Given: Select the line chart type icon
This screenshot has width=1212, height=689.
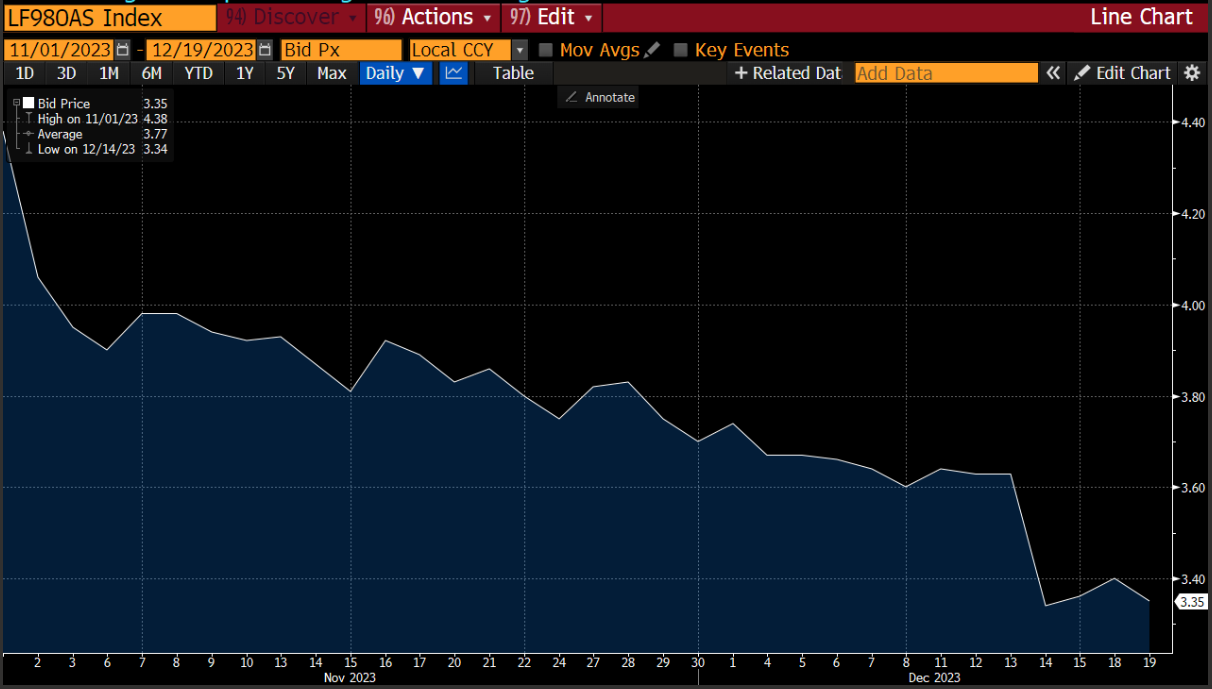Looking at the screenshot, I should coord(454,73).
